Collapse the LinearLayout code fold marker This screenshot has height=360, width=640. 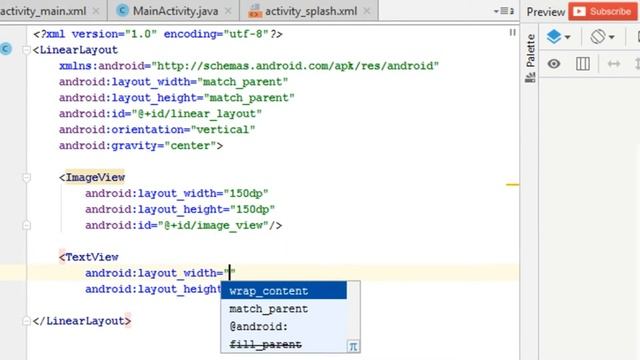(x=27, y=50)
